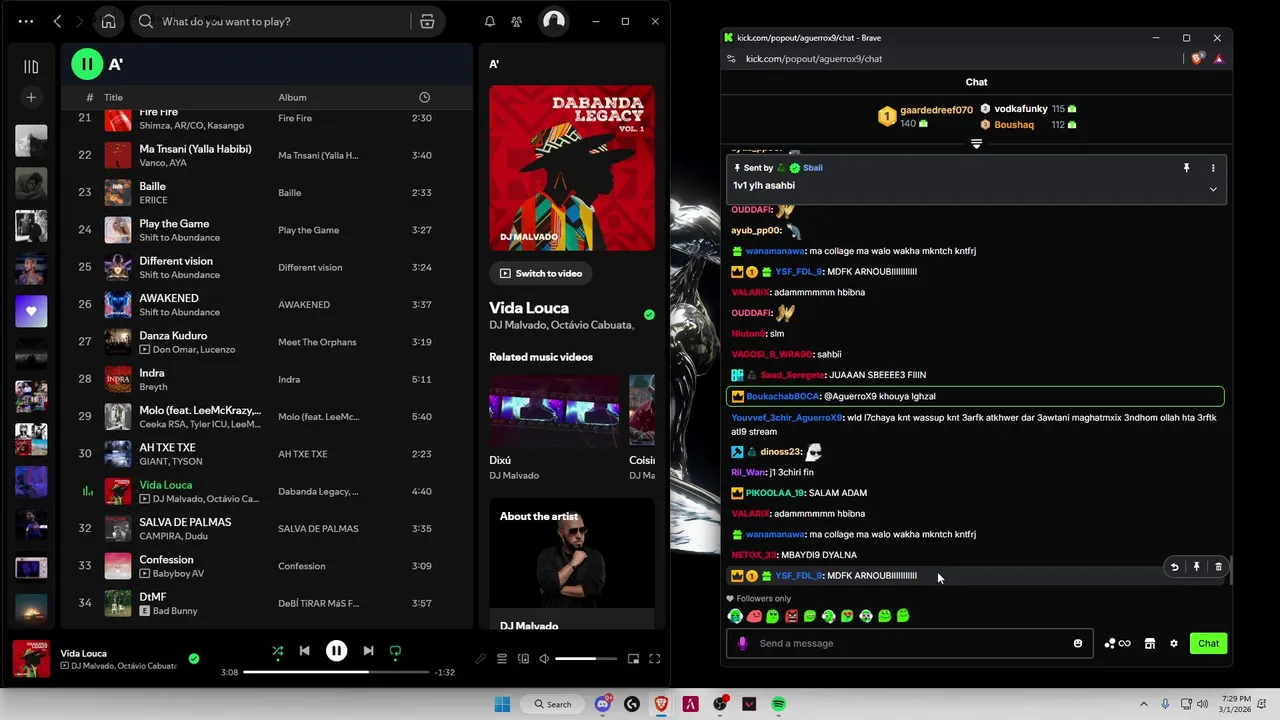Open the Spotify queue icon
Screen dimensions: 1280x720
click(502, 659)
